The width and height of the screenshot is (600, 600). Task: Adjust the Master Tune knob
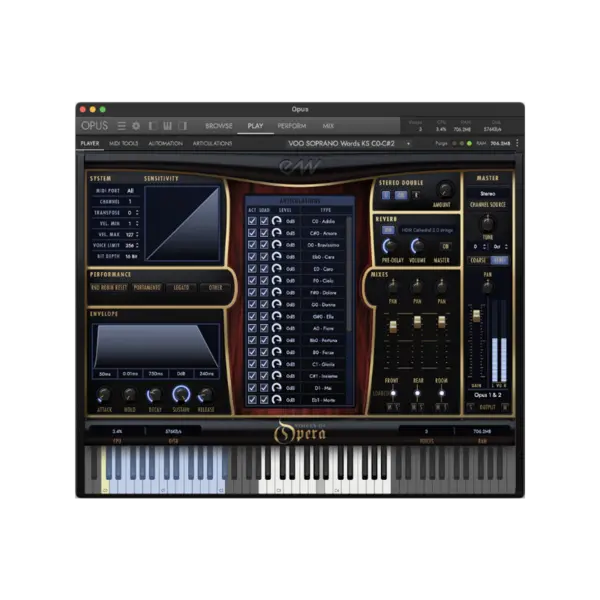click(x=487, y=223)
